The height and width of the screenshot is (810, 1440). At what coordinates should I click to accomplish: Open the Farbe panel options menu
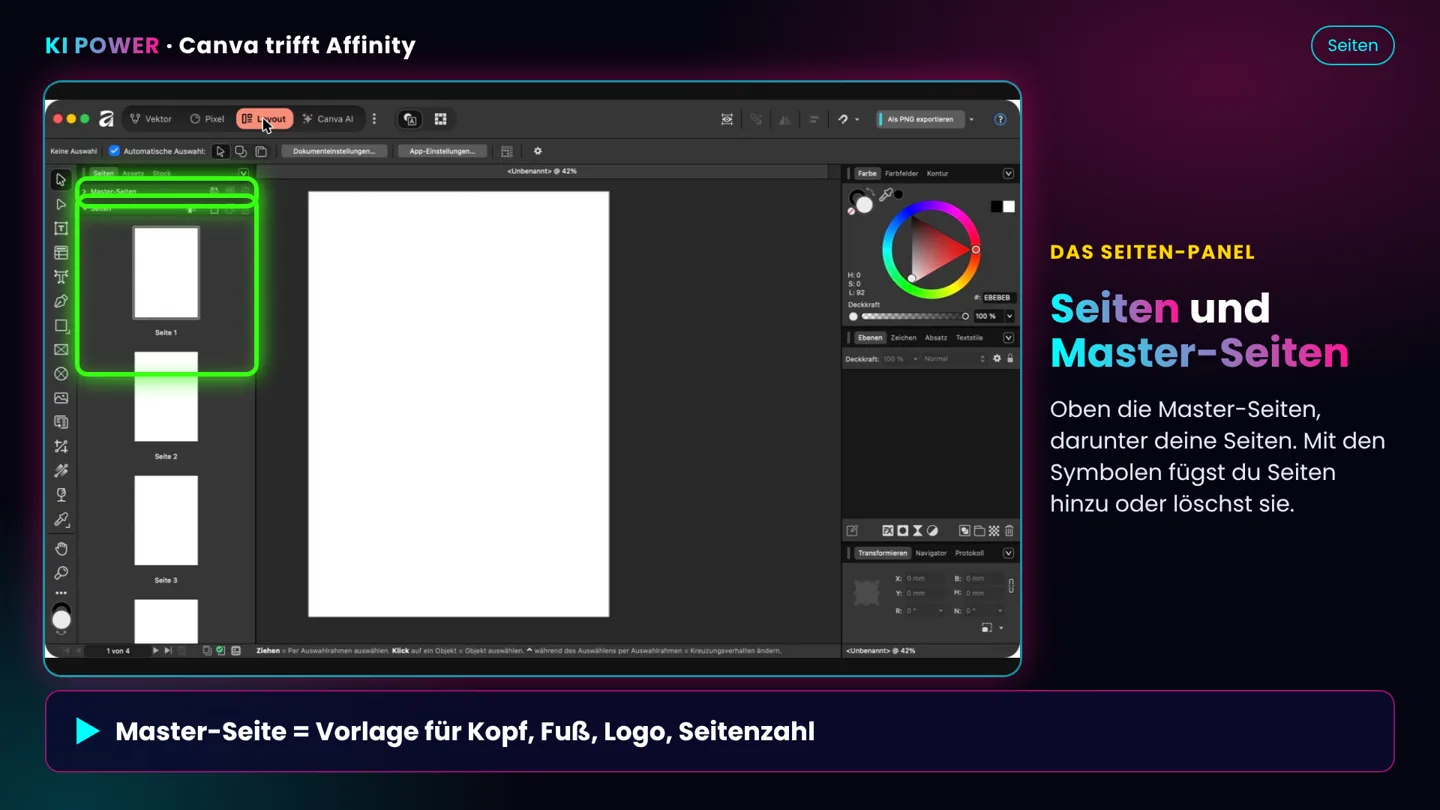pos(1008,174)
